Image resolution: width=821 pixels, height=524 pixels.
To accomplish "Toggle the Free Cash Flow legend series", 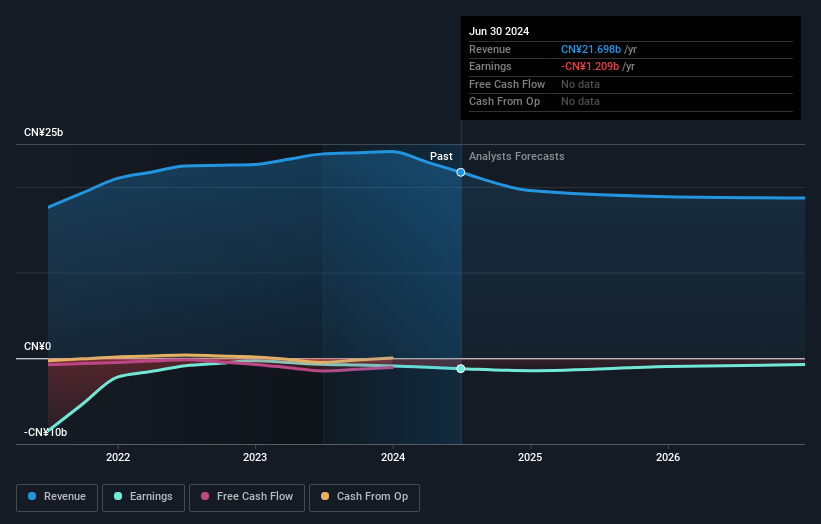I will tap(247, 497).
